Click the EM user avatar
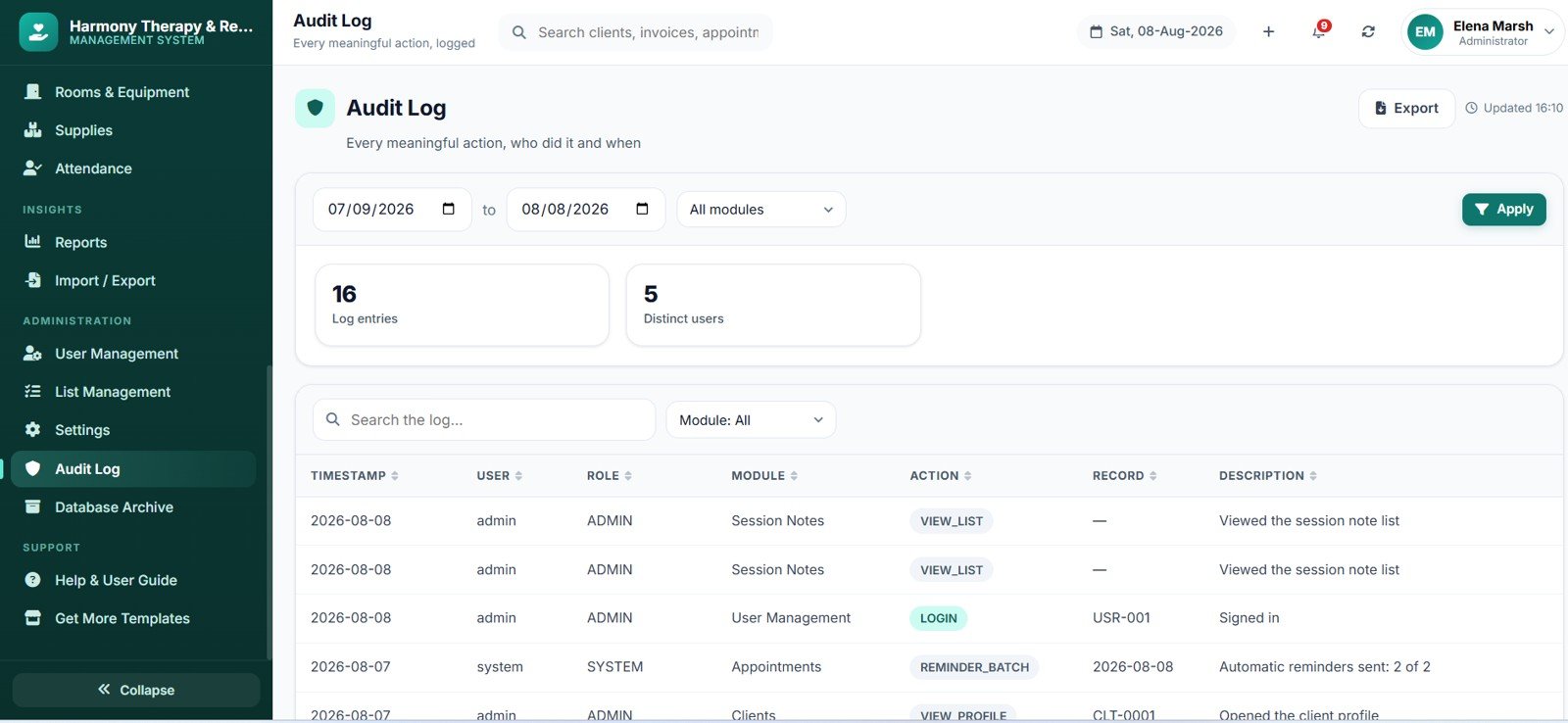 [1425, 32]
